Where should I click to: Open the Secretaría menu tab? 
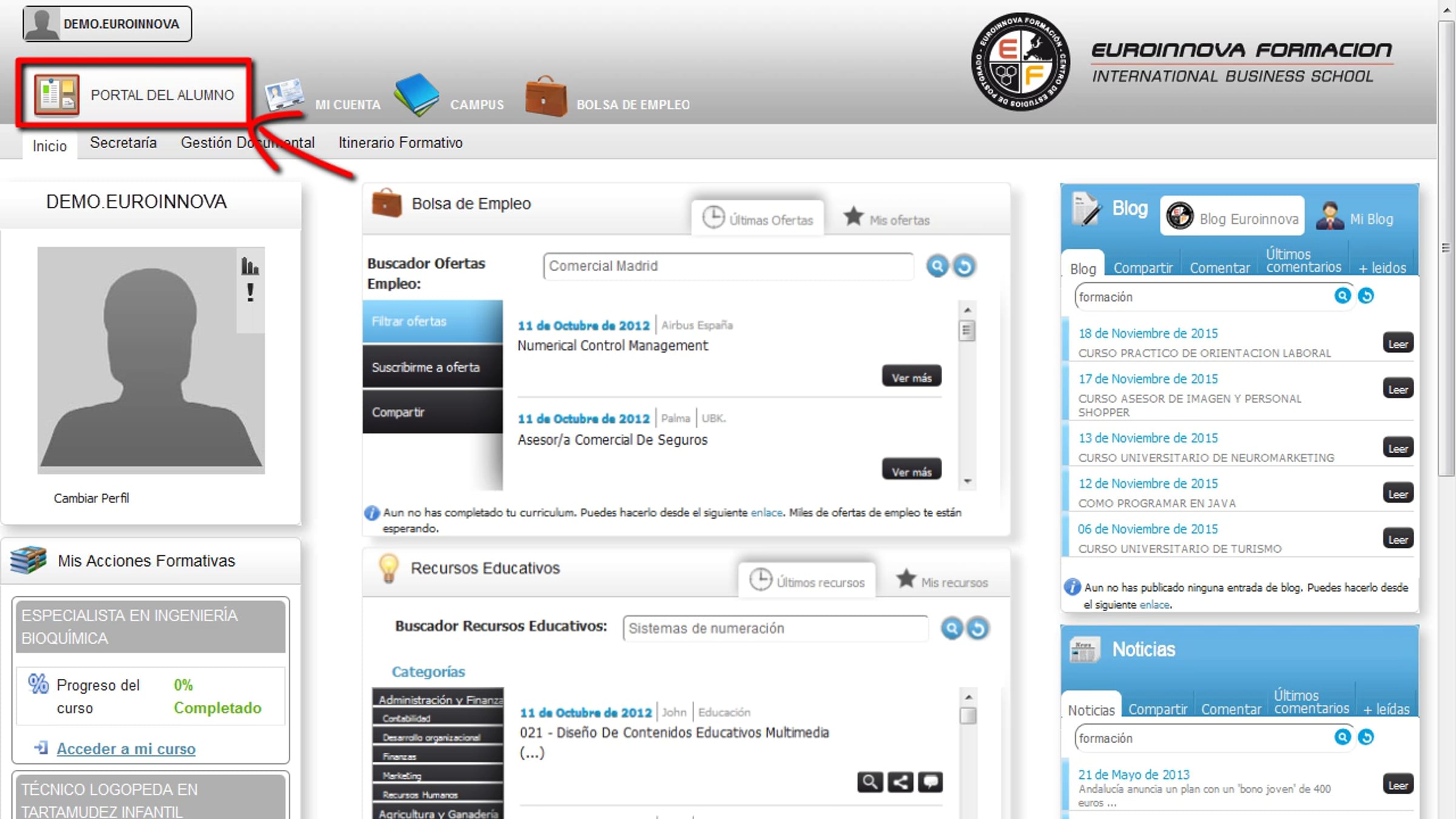pos(123,143)
